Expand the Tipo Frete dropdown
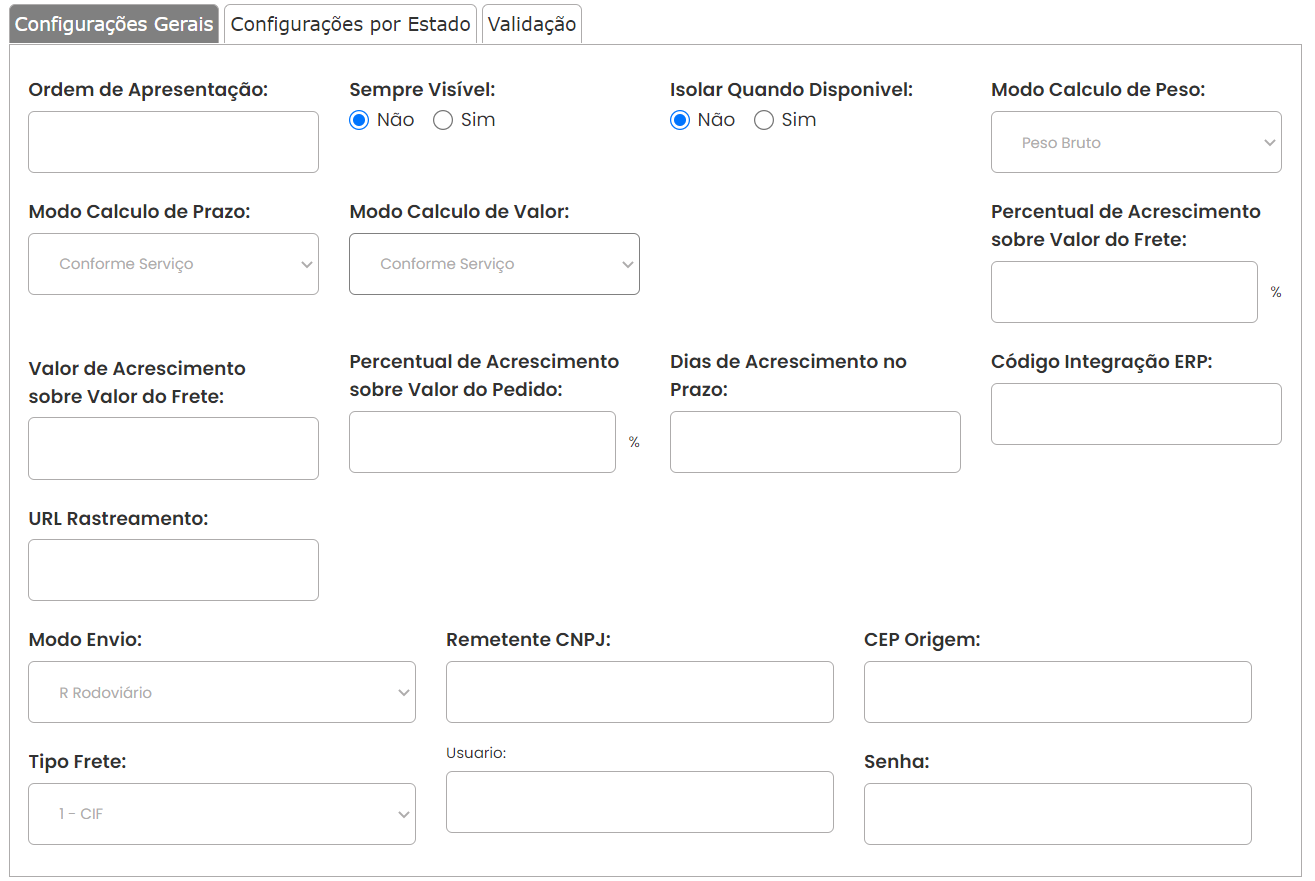The height and width of the screenshot is (881, 1315). pos(222,814)
